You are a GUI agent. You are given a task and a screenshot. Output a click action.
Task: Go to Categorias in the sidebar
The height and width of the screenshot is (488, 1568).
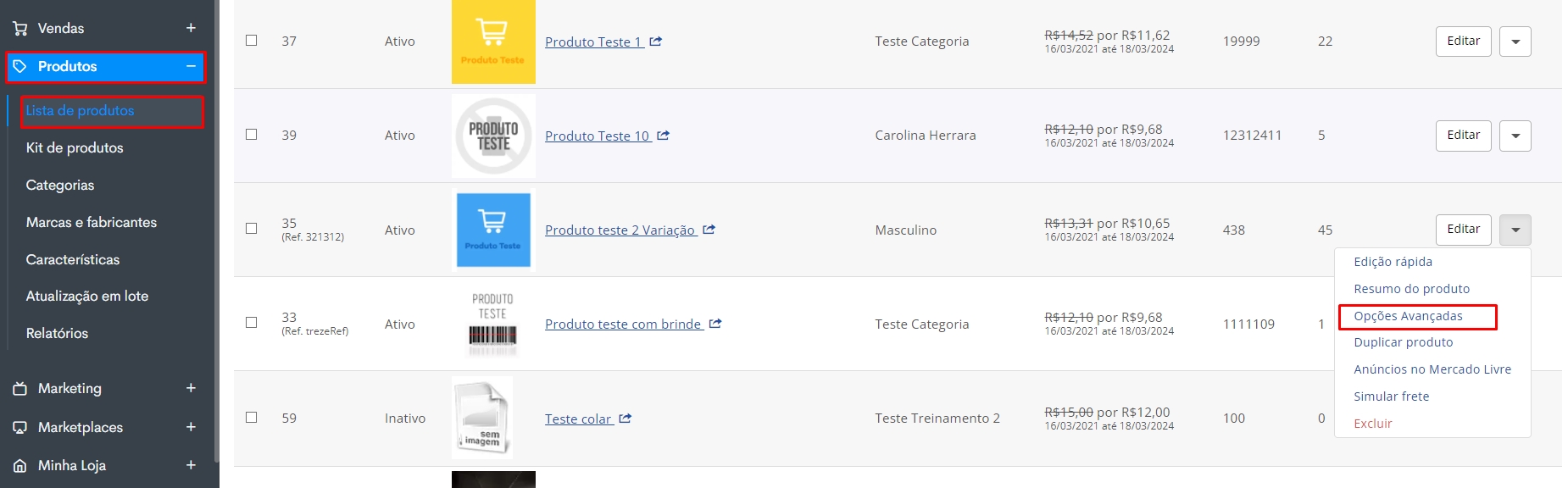click(60, 185)
